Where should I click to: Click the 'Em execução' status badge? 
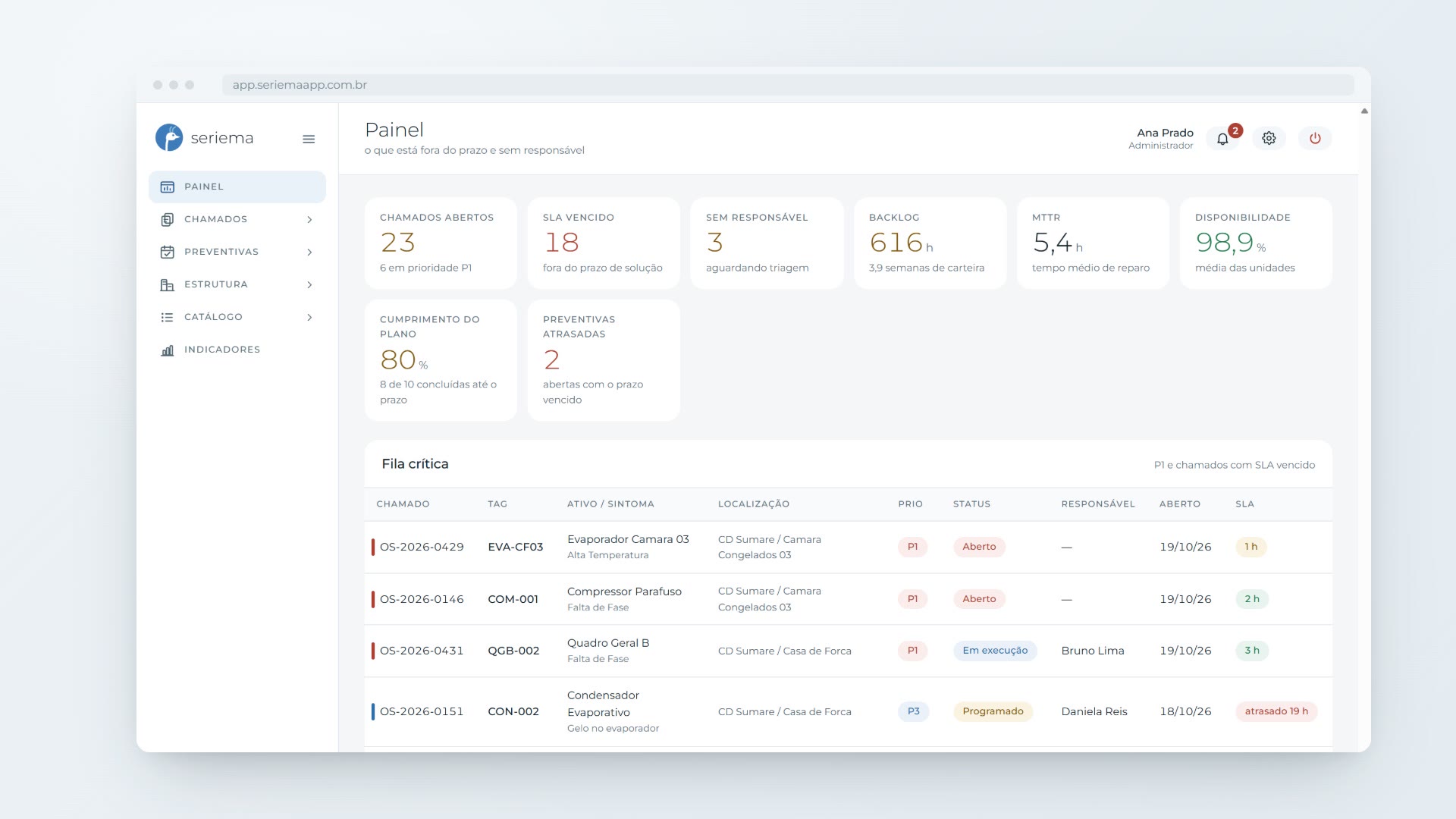pyautogui.click(x=995, y=651)
